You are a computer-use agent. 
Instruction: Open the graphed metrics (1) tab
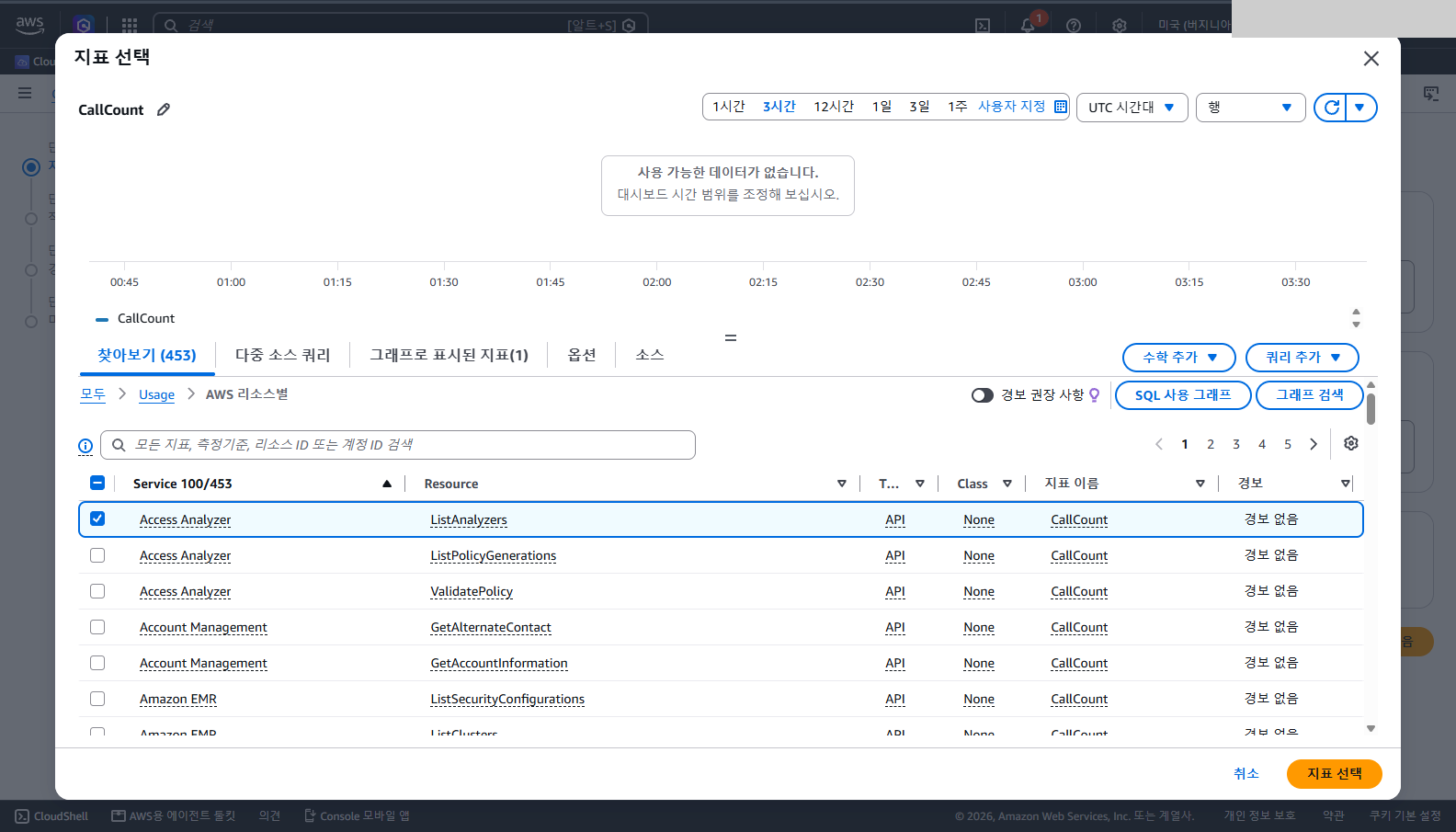click(449, 355)
